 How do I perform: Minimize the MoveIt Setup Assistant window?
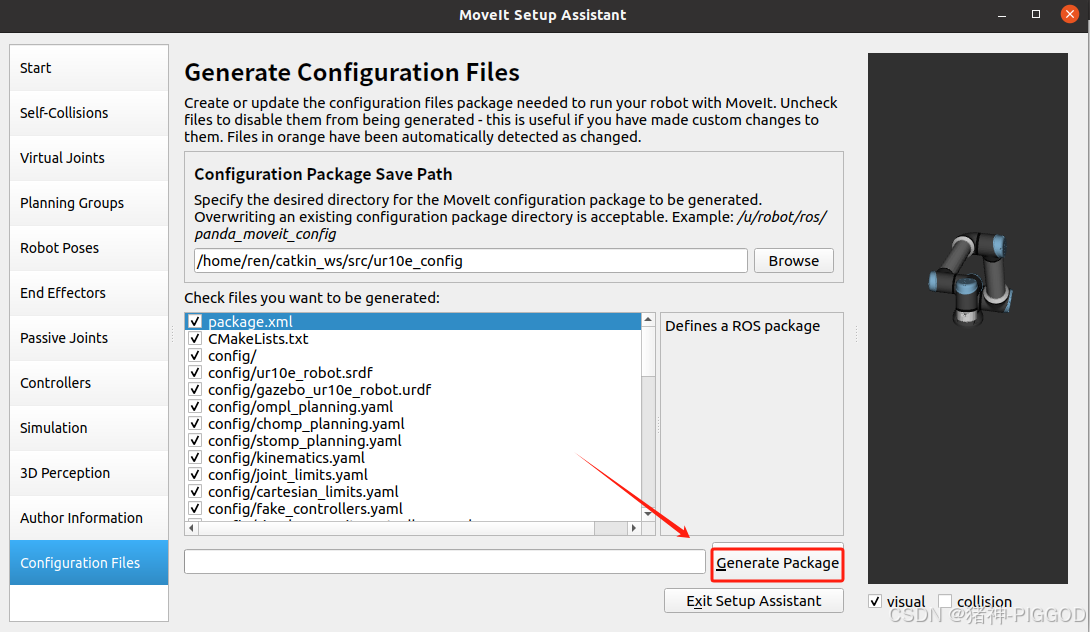point(1002,15)
